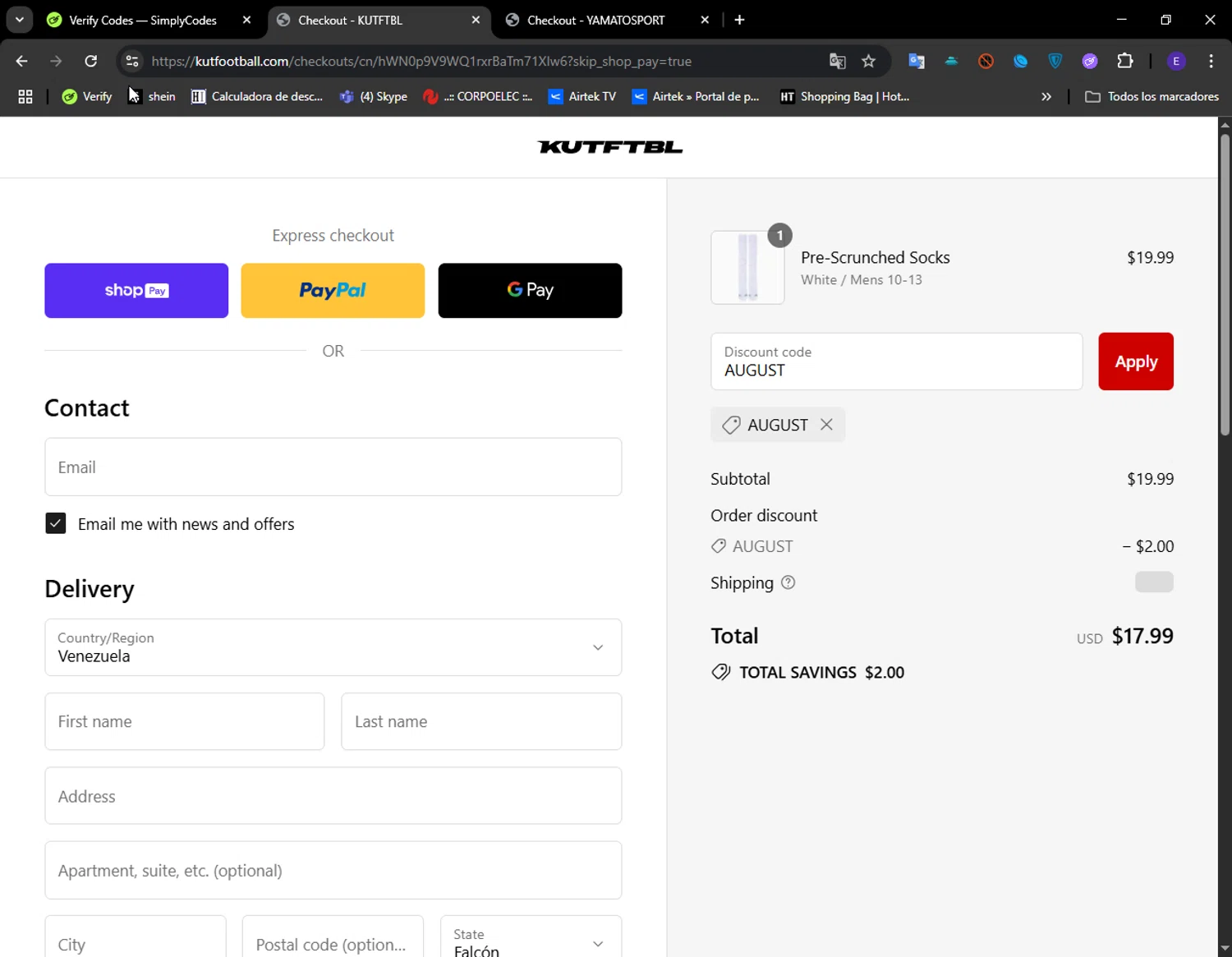Reload the current checkout page
1232x957 pixels.
(91, 61)
